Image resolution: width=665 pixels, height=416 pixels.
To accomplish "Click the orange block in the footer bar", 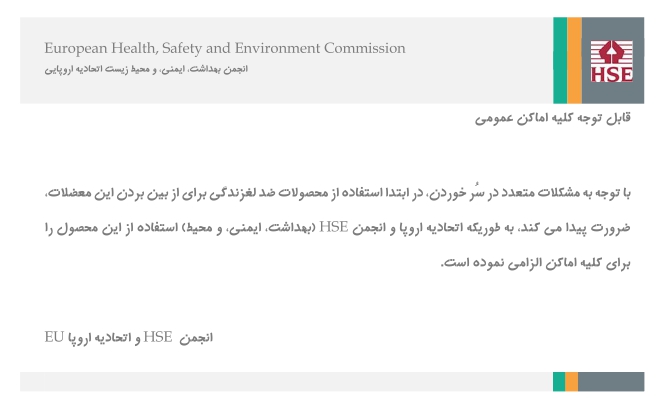I will (572, 381).
